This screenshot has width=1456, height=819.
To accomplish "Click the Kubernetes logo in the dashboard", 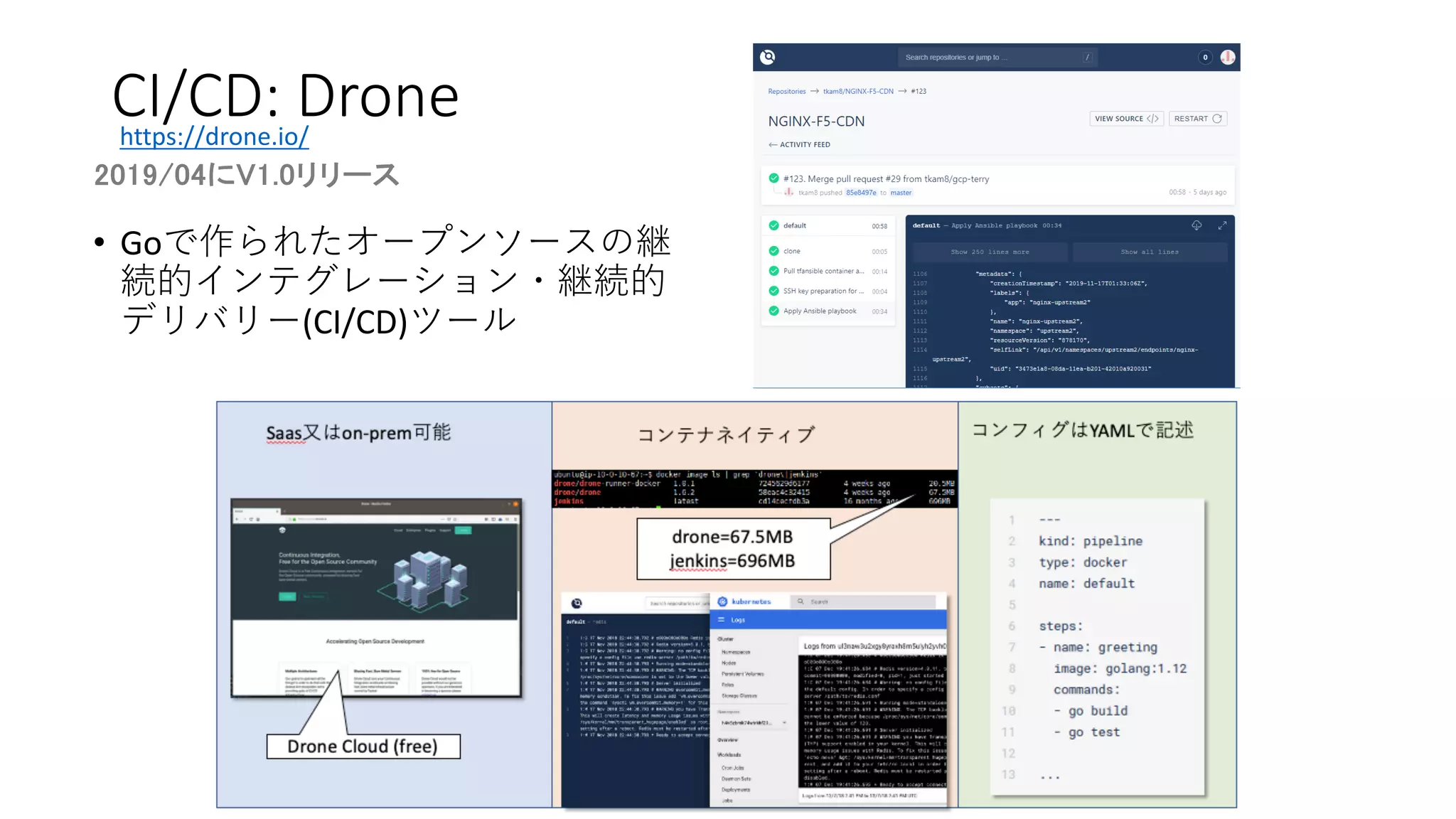I will pyautogui.click(x=722, y=601).
